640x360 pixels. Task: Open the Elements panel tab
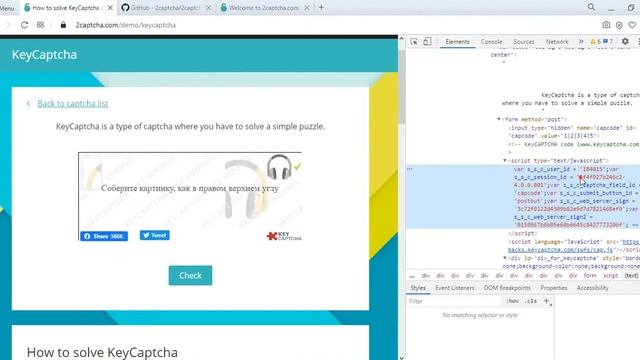pos(457,42)
